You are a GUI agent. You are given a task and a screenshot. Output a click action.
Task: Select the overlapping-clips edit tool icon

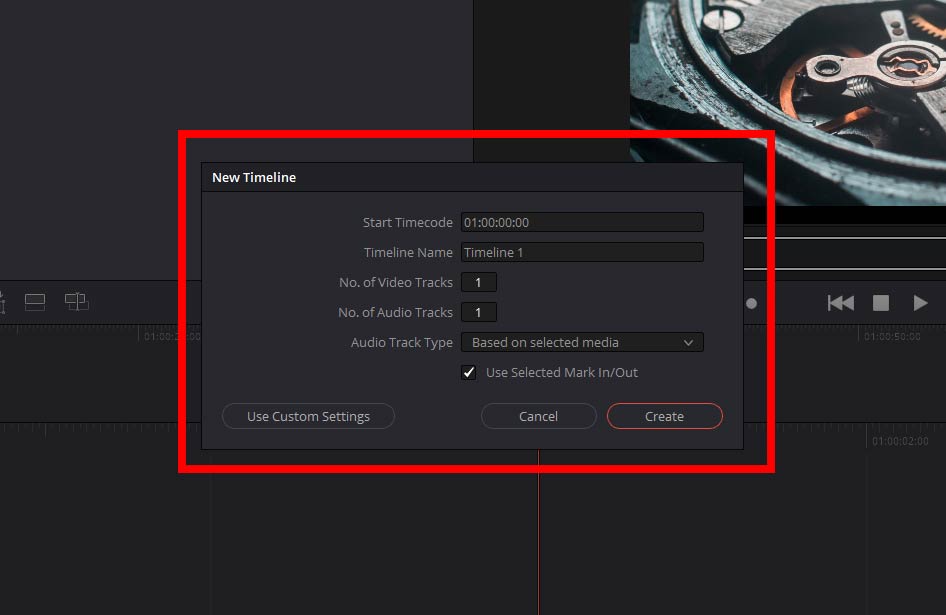point(77,301)
